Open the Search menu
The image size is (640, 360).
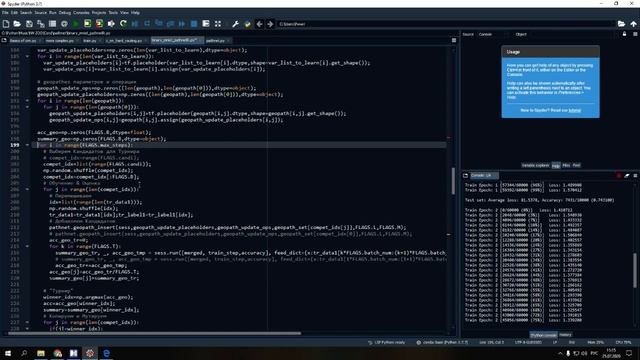click(26, 13)
